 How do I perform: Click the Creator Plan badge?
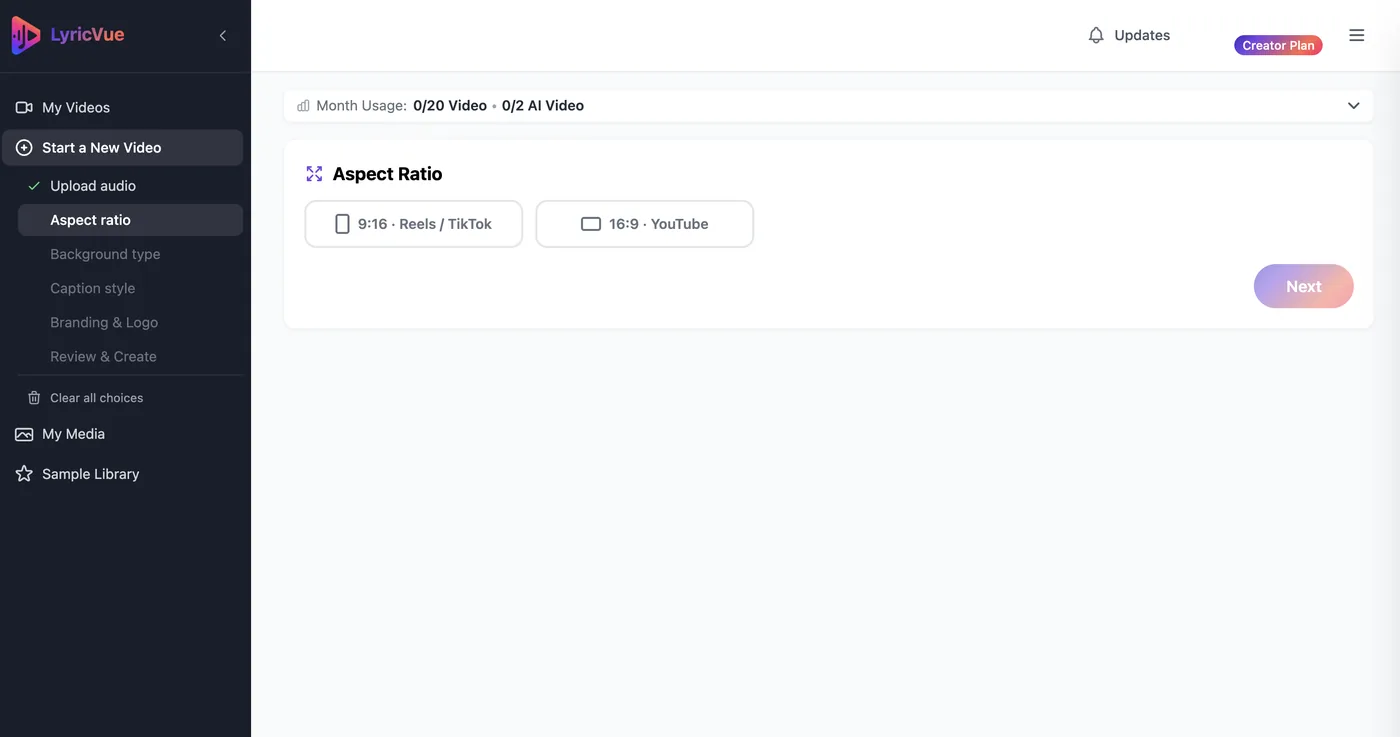(x=1278, y=45)
